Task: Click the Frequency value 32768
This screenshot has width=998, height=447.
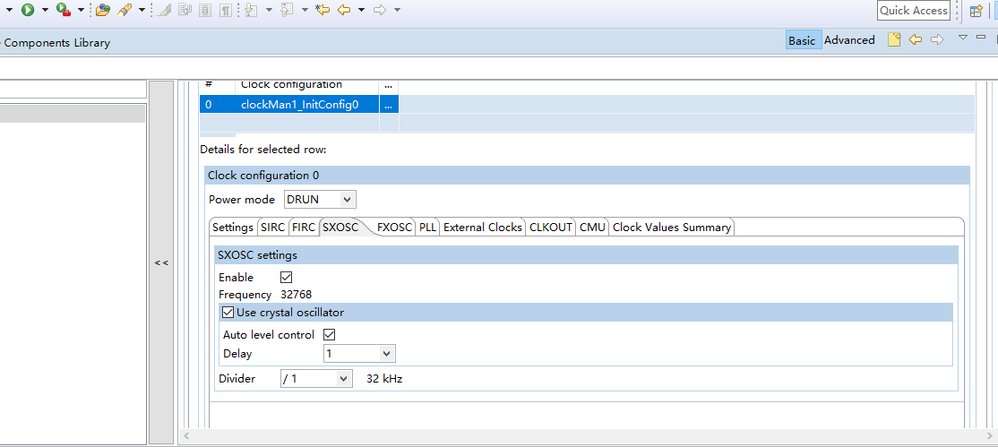Action: [296, 295]
